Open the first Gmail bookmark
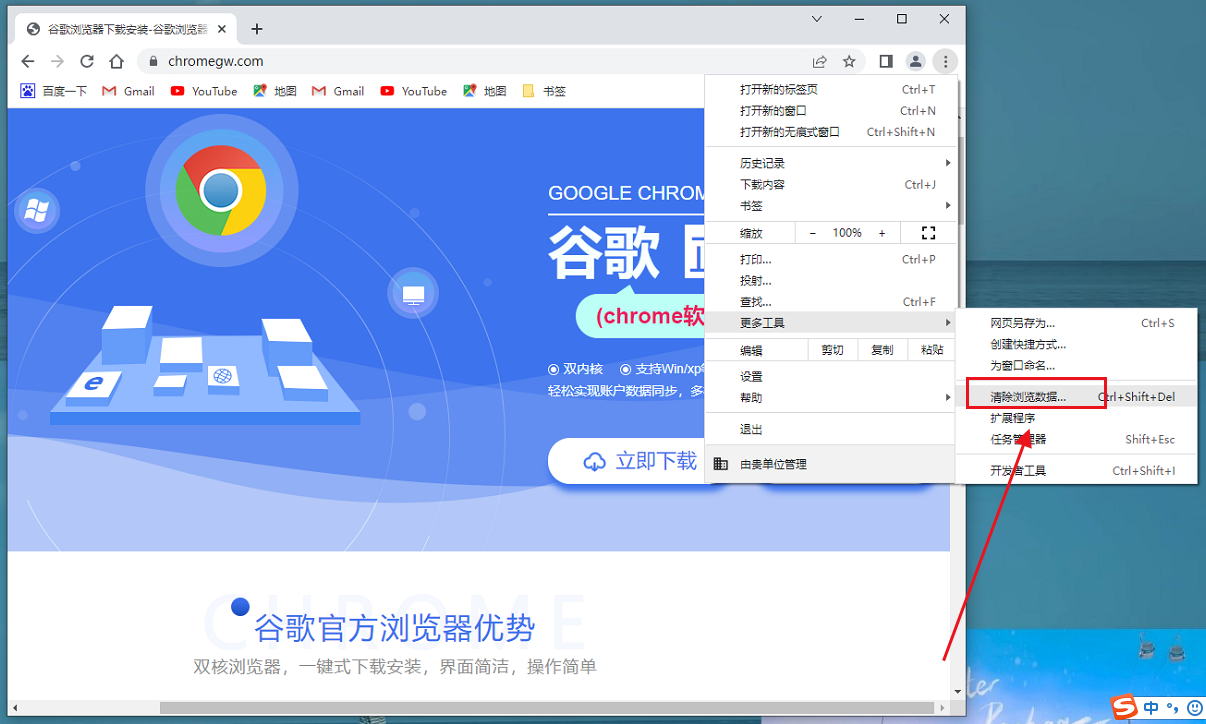Screen dimensions: 1206x724 pos(129,91)
